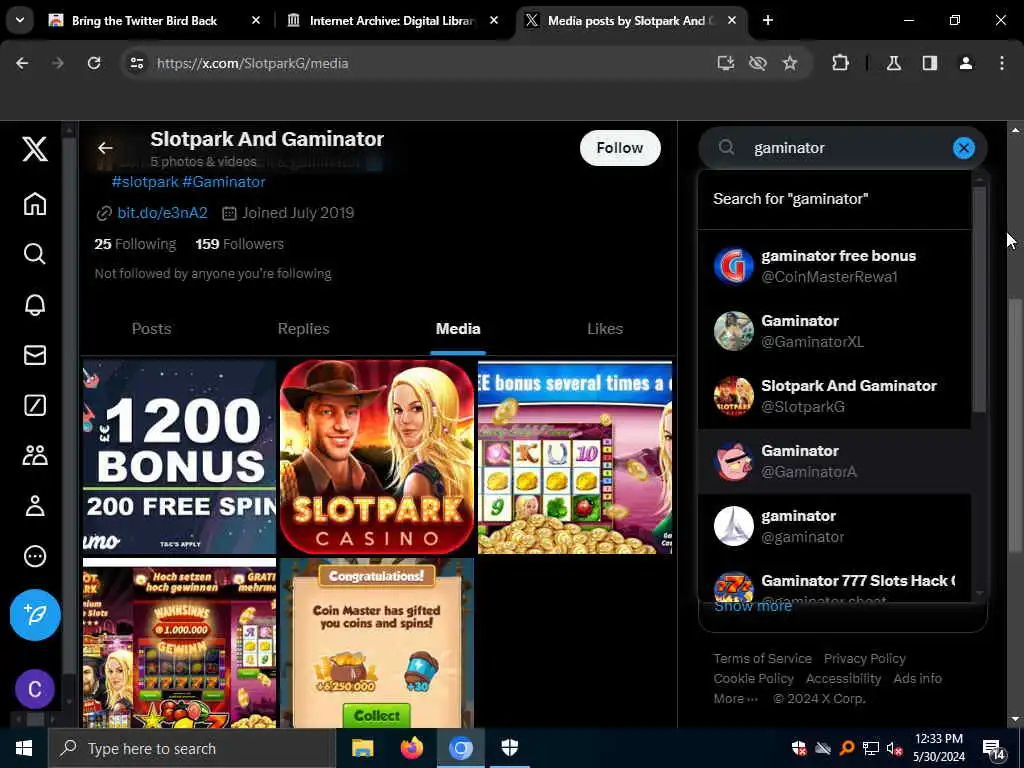Viewport: 1024px width, 768px height.
Task: Switch to Internet Archive tab
Action: tap(392, 21)
